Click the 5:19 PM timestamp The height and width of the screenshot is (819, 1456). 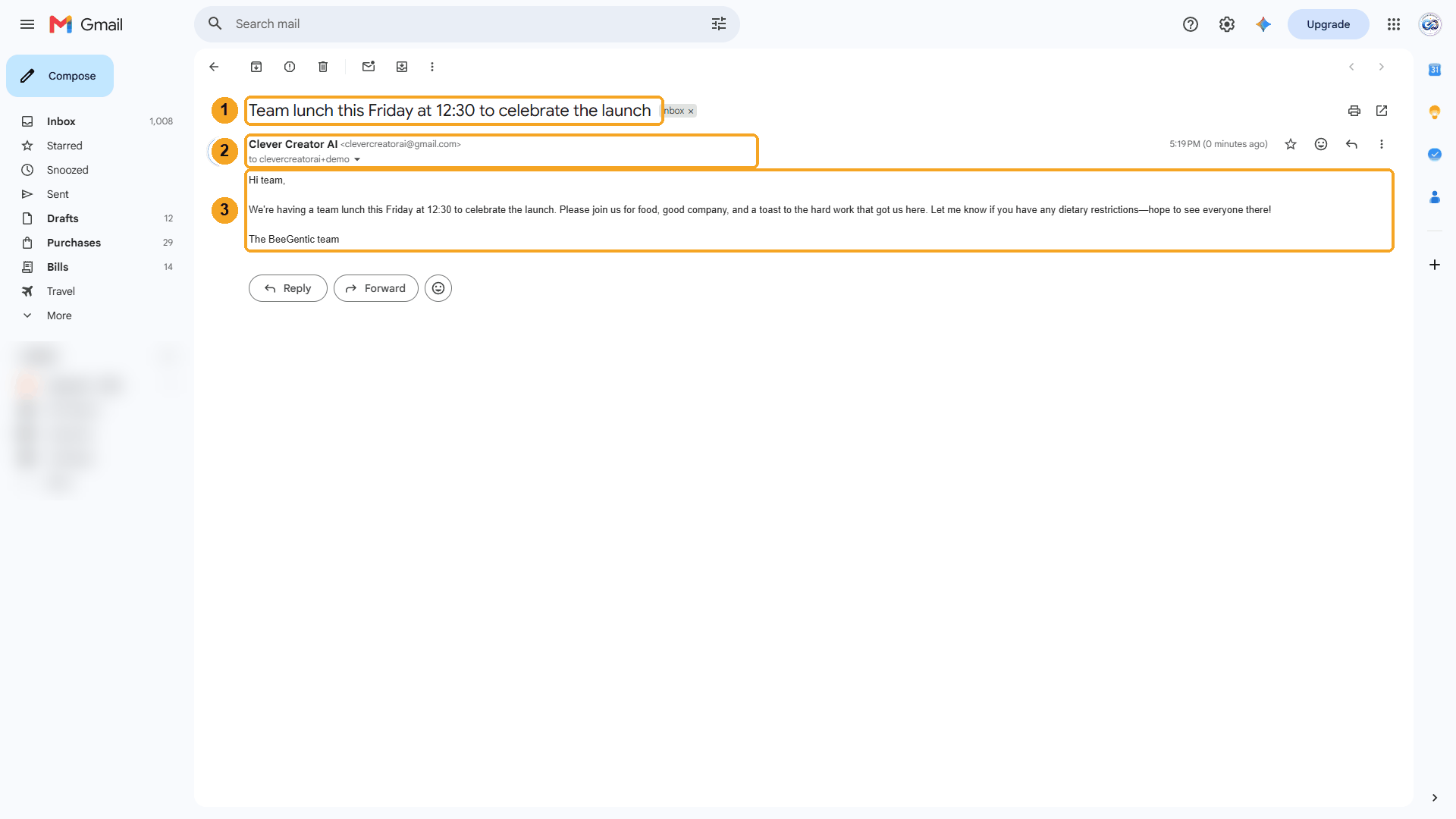coord(1218,144)
